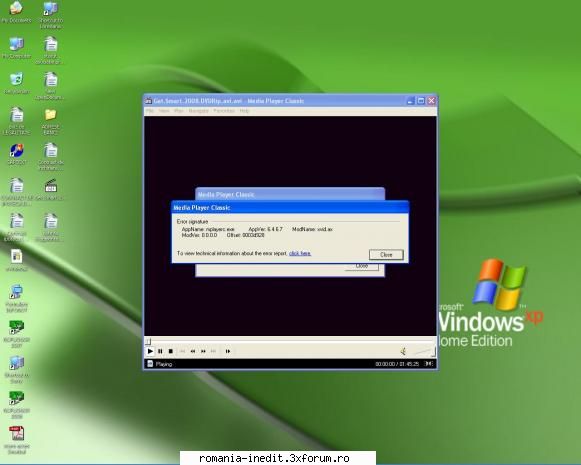Pause the video in Media Player Classic
The width and height of the screenshot is (581, 465).
(160, 351)
